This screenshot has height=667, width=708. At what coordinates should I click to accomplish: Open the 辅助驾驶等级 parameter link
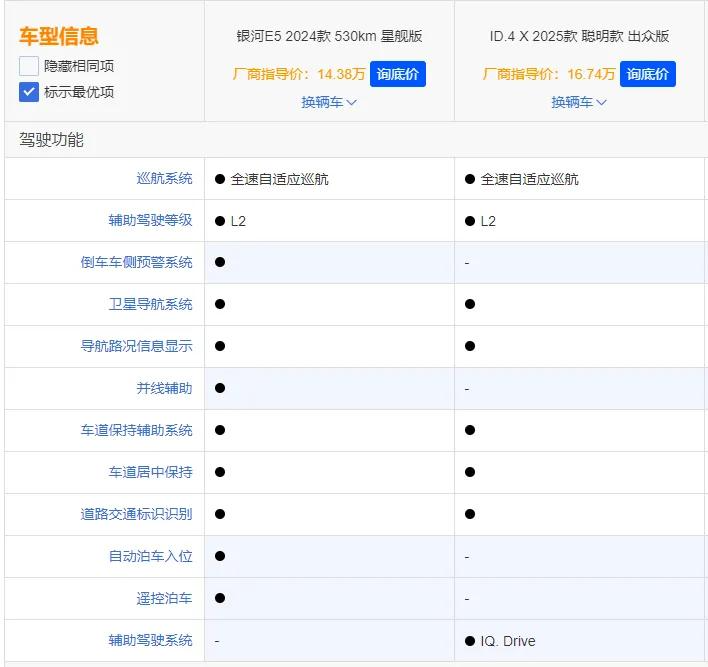(x=150, y=220)
